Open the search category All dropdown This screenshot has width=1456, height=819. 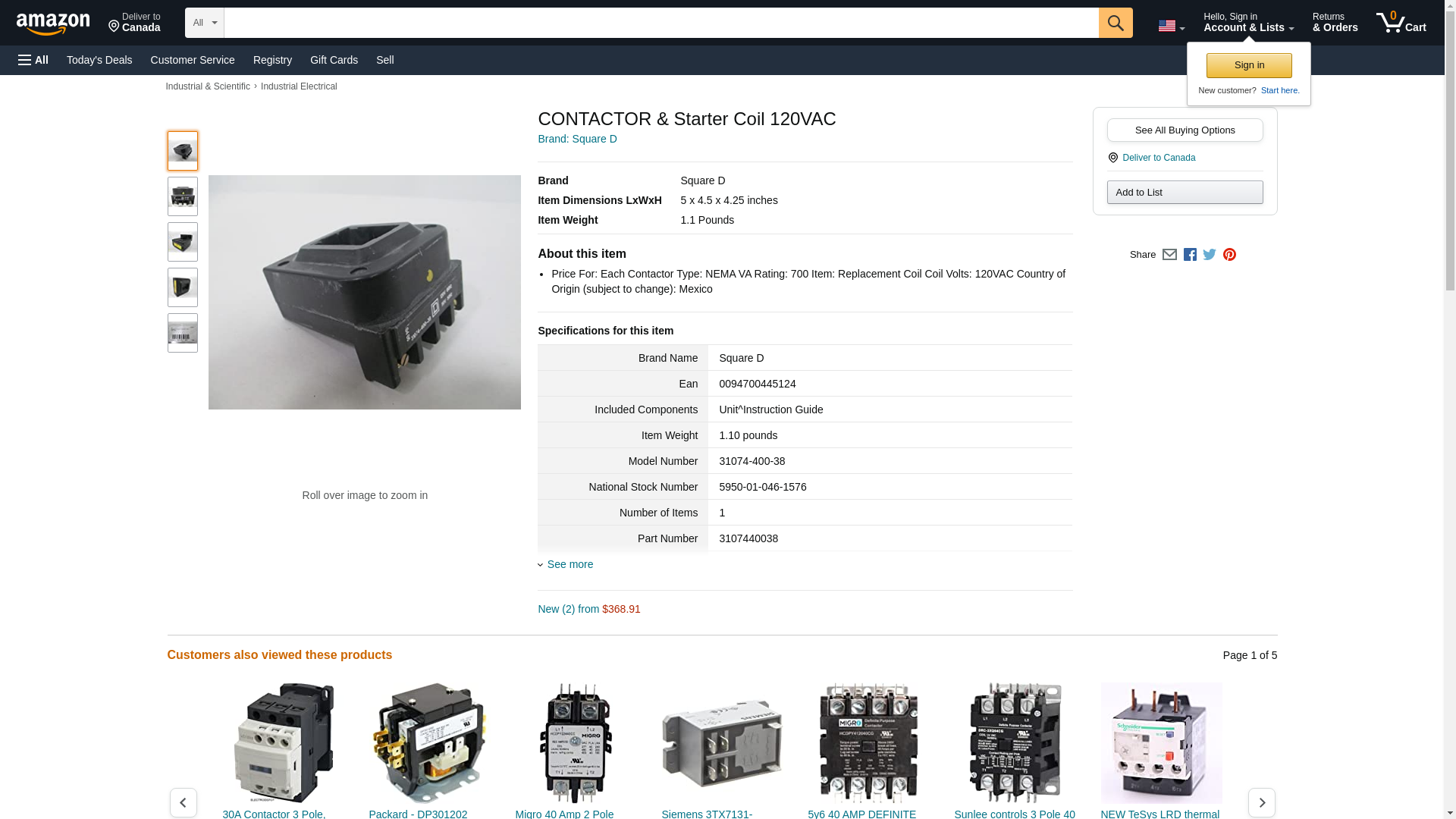pos(204,23)
